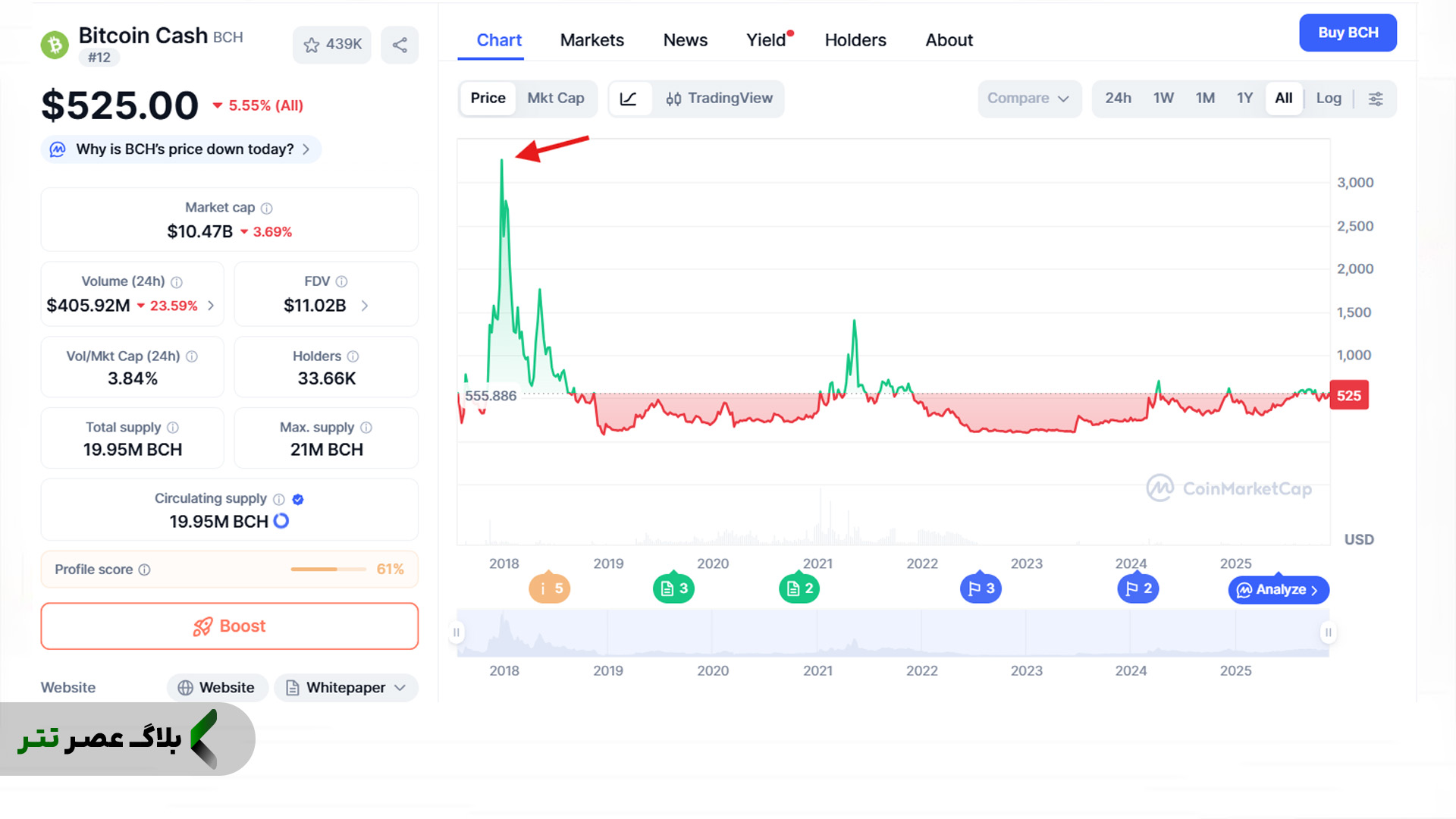1456x819 pixels.
Task: Open Total supply info icon
Action: (x=173, y=428)
